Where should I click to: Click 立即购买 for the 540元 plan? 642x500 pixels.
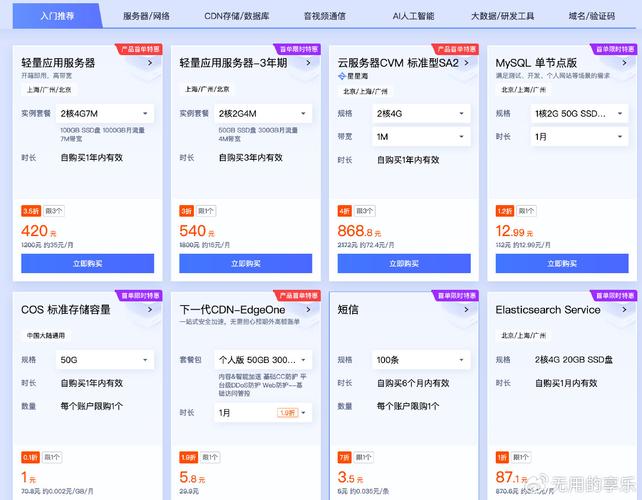[x=246, y=263]
